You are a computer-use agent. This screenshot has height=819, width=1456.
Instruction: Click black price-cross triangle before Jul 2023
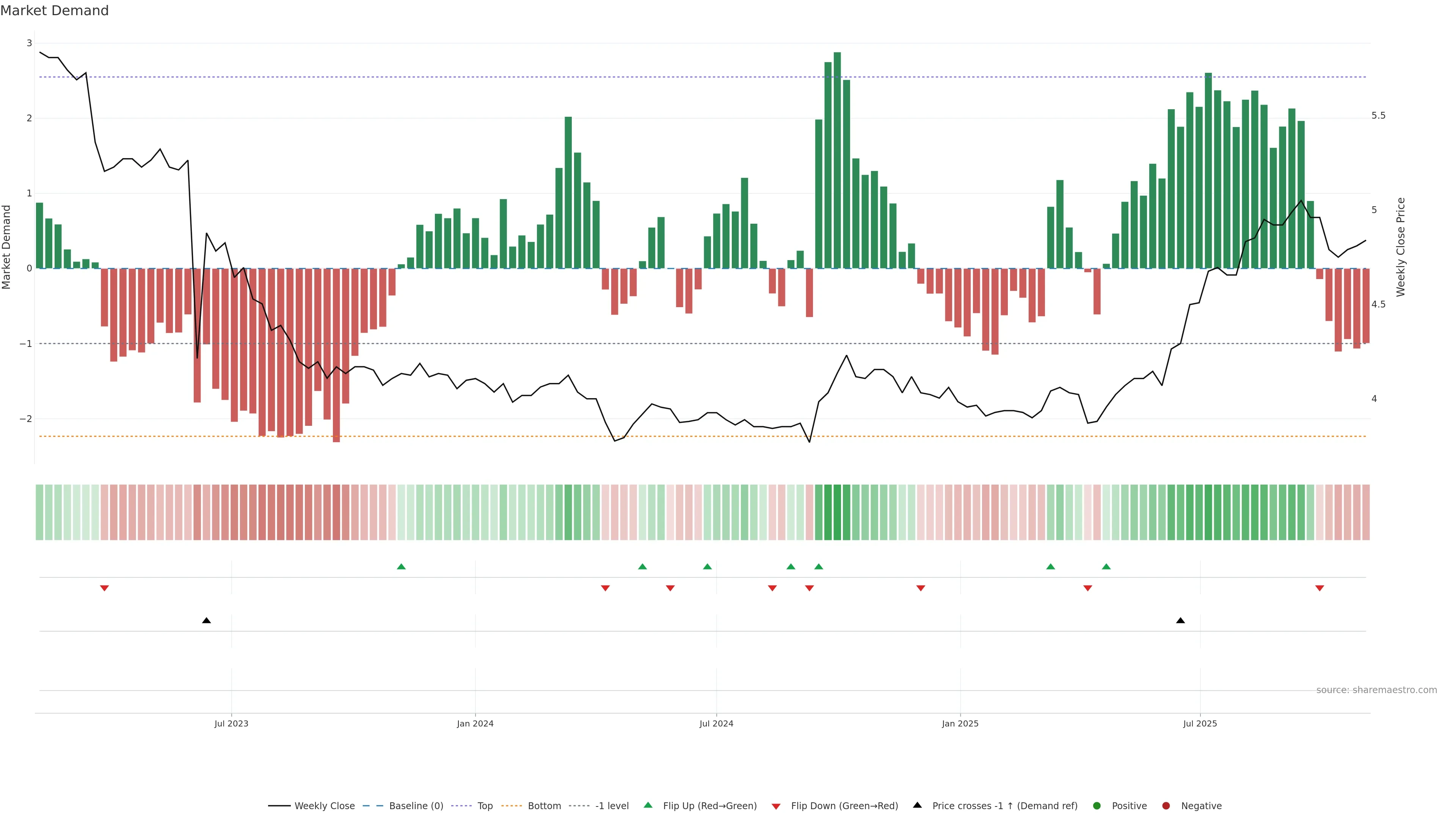point(206,621)
